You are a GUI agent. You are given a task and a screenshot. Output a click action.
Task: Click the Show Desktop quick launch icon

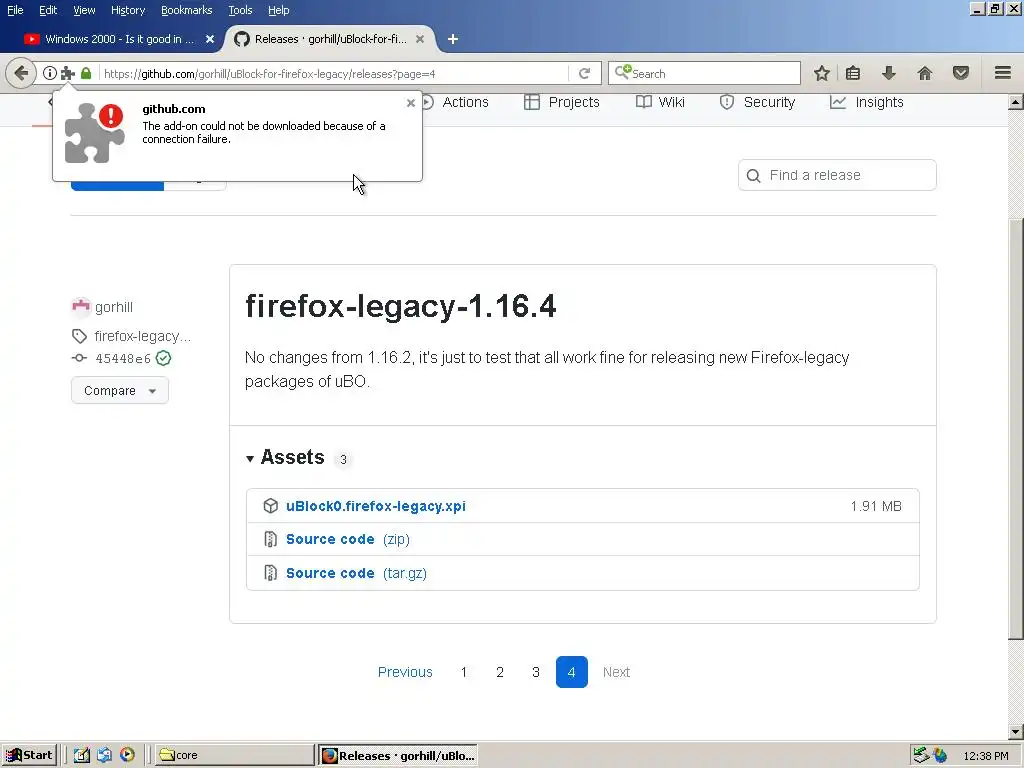pyautogui.click(x=81, y=755)
